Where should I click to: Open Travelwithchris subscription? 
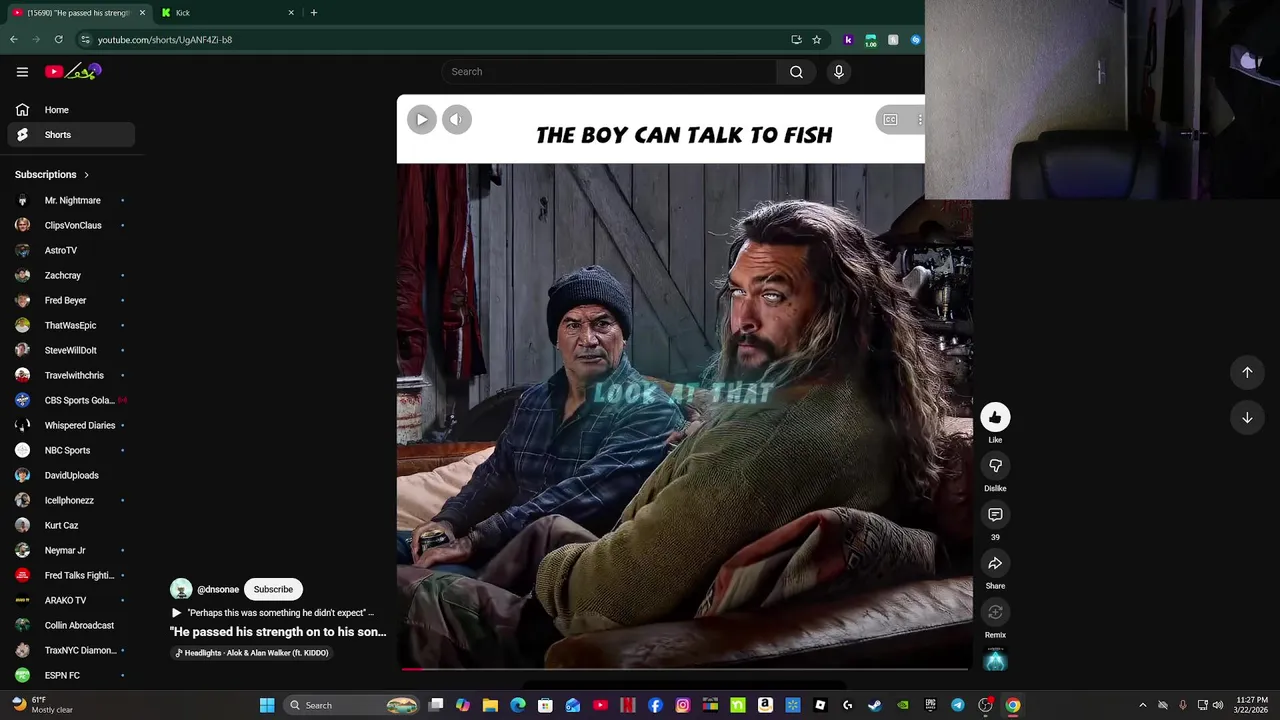(x=71, y=375)
